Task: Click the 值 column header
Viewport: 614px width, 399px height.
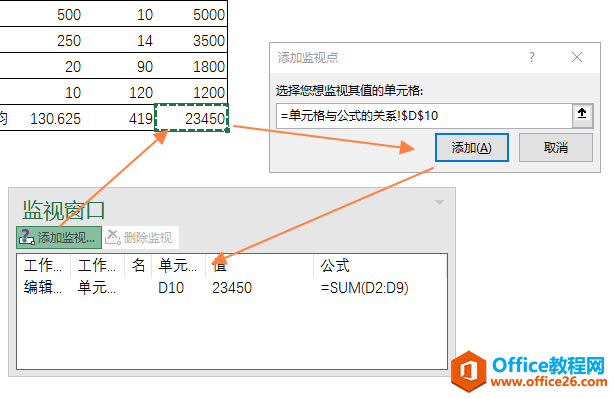Action: coord(259,265)
